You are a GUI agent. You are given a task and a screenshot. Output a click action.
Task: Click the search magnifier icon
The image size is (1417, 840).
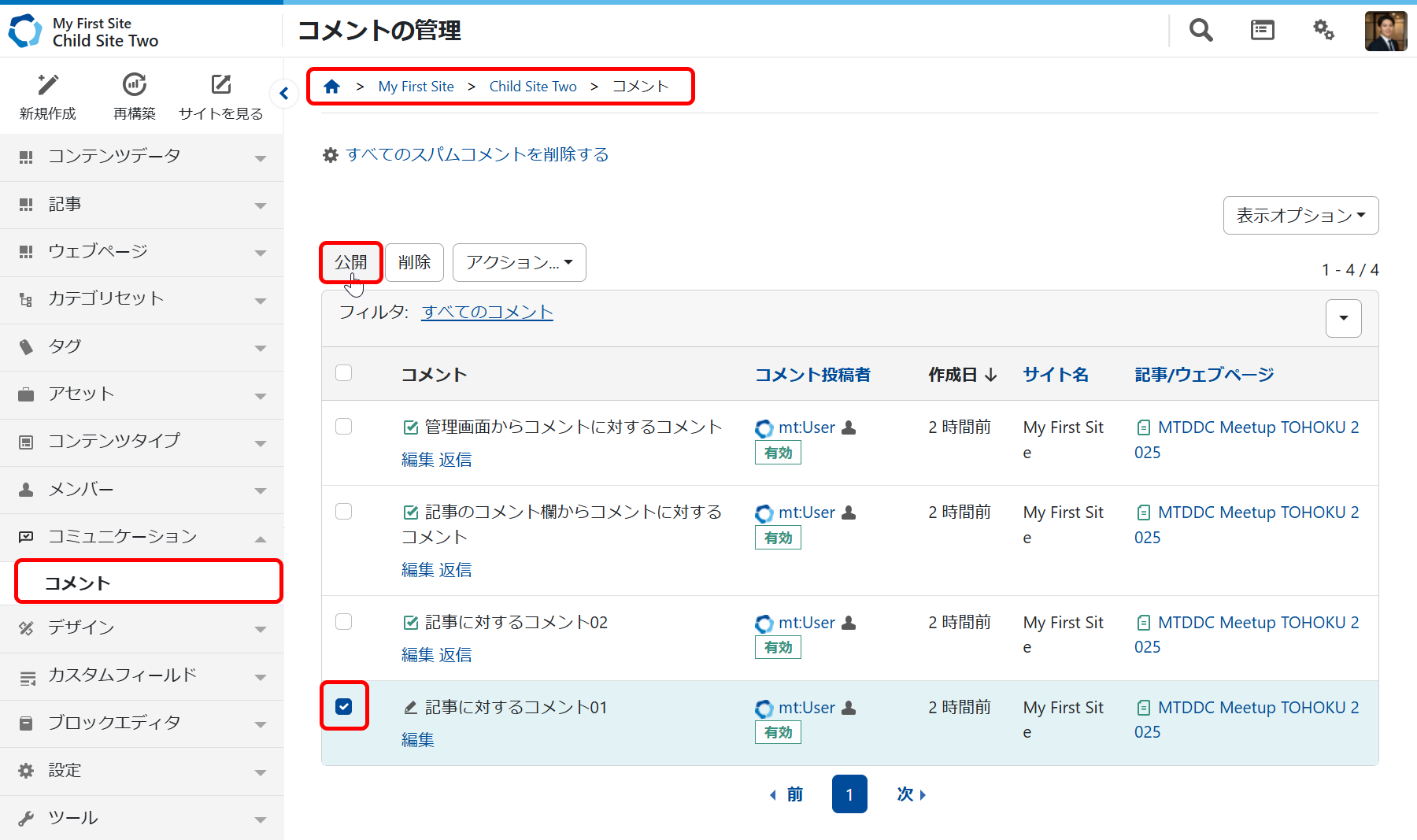point(1201,31)
